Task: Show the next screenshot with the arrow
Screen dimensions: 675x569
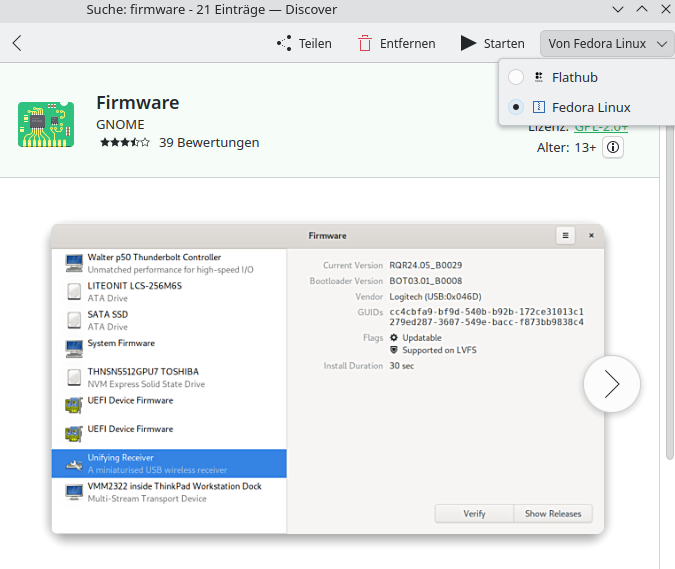Action: 611,384
